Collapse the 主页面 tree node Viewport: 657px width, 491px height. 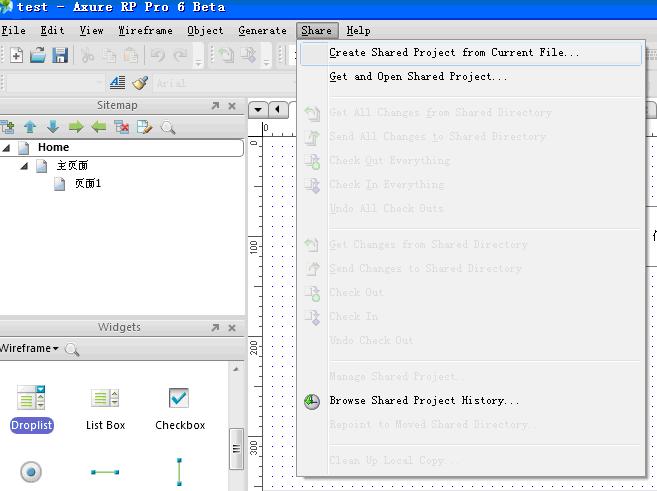click(24, 166)
